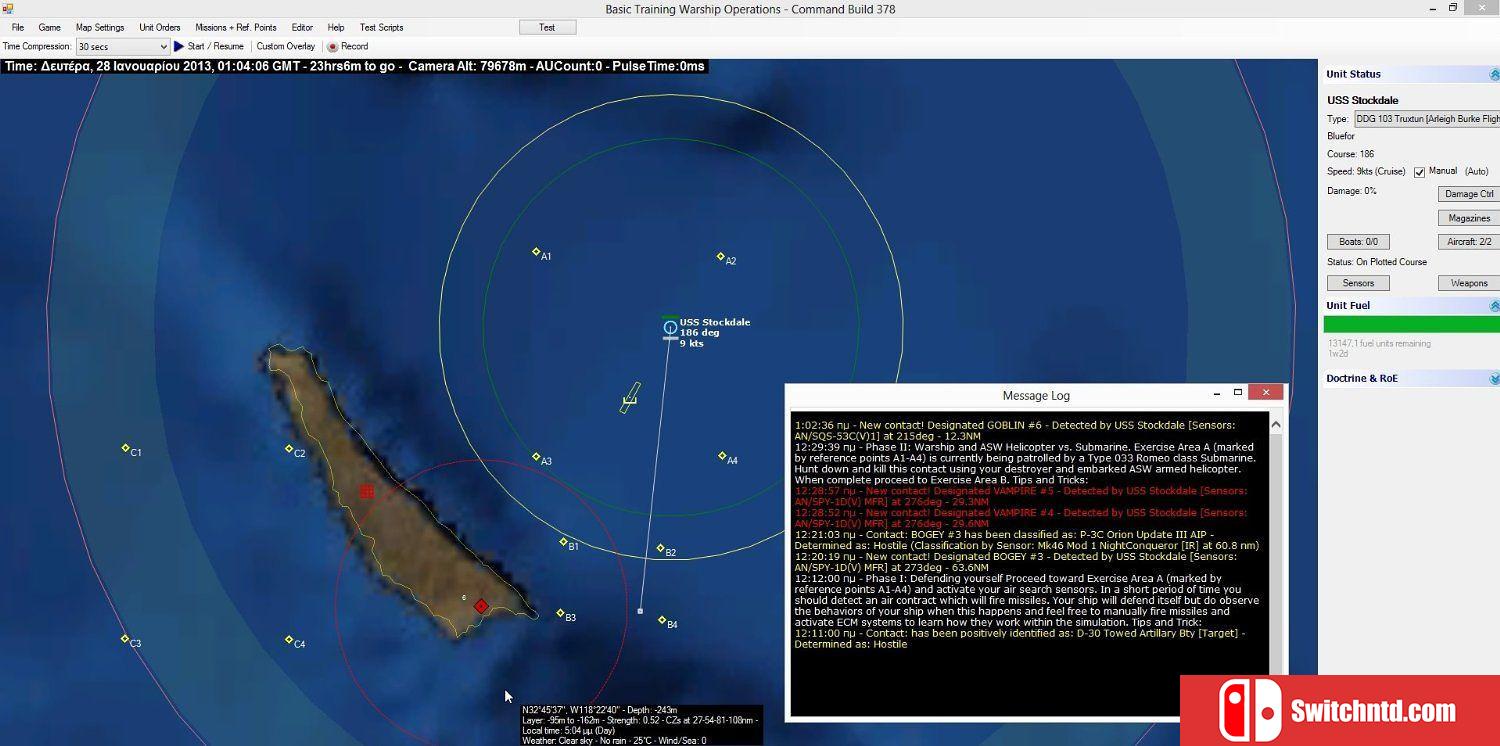Click reference point C4 marker
1500x746 pixels.
[x=289, y=639]
